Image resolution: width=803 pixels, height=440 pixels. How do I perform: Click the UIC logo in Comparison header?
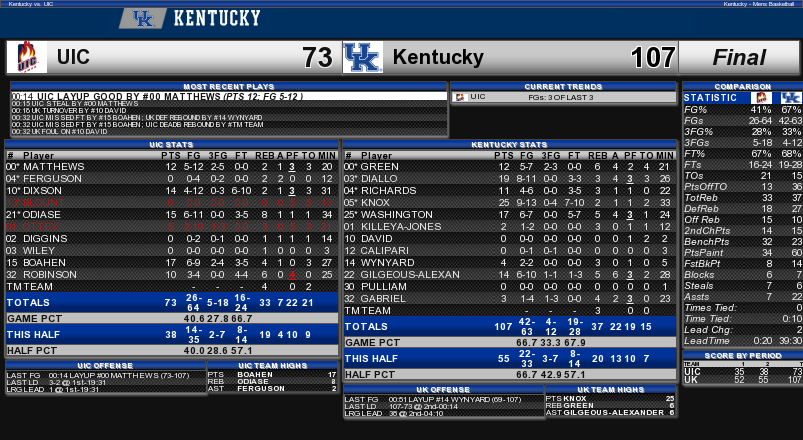point(762,97)
